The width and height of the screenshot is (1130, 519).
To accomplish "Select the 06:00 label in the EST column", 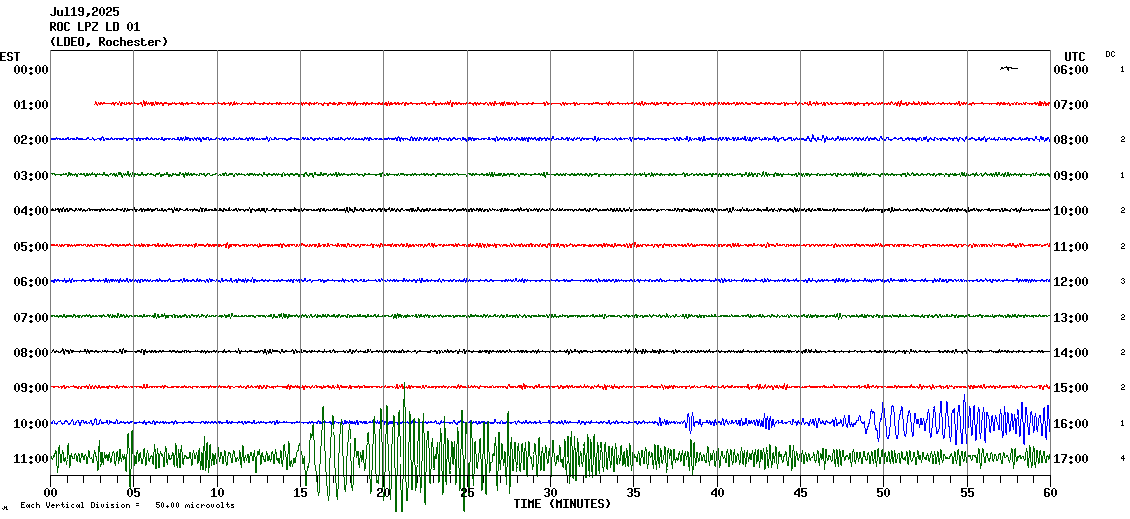I will pos(31,282).
